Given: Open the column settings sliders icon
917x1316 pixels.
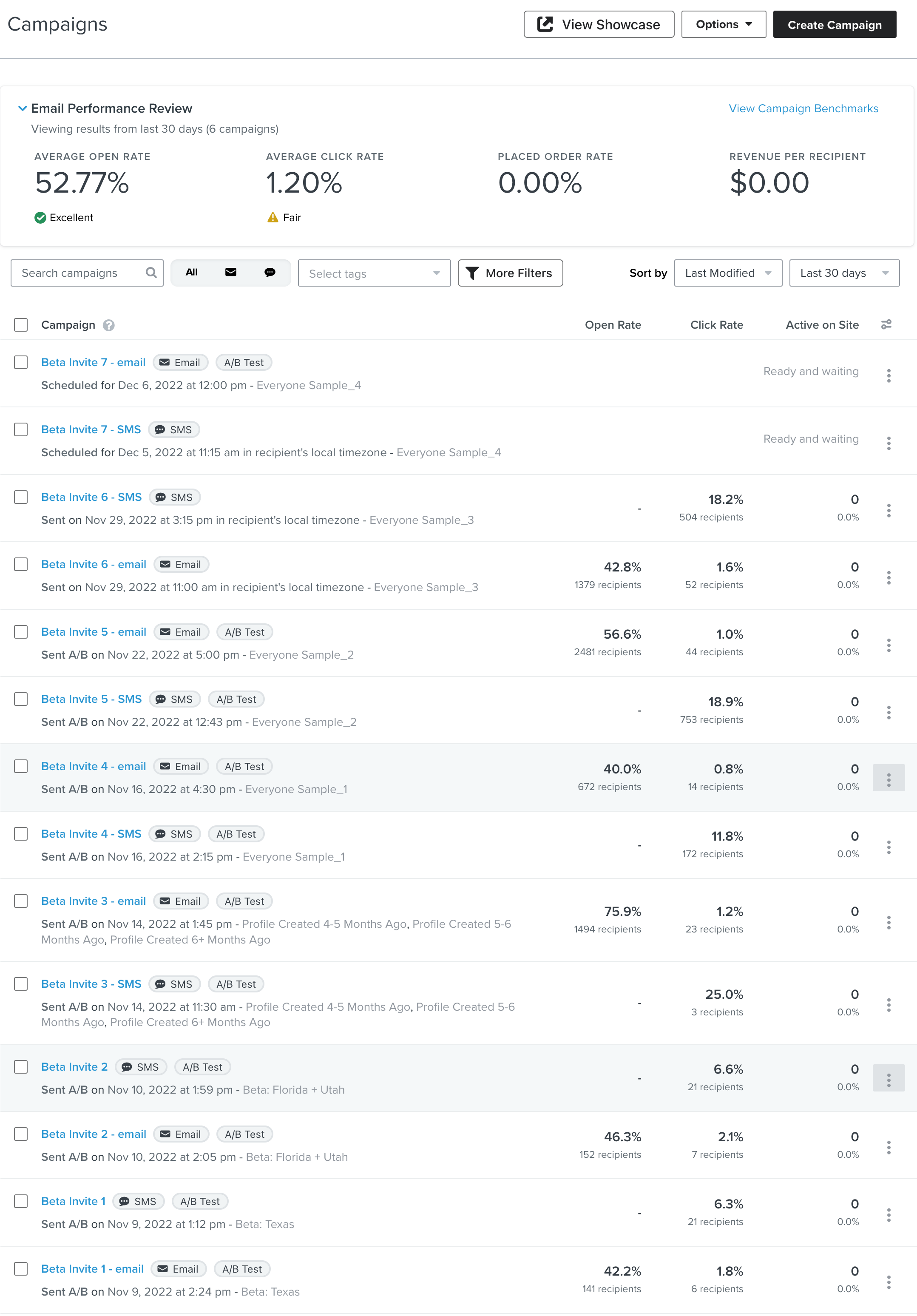Looking at the screenshot, I should 886,324.
